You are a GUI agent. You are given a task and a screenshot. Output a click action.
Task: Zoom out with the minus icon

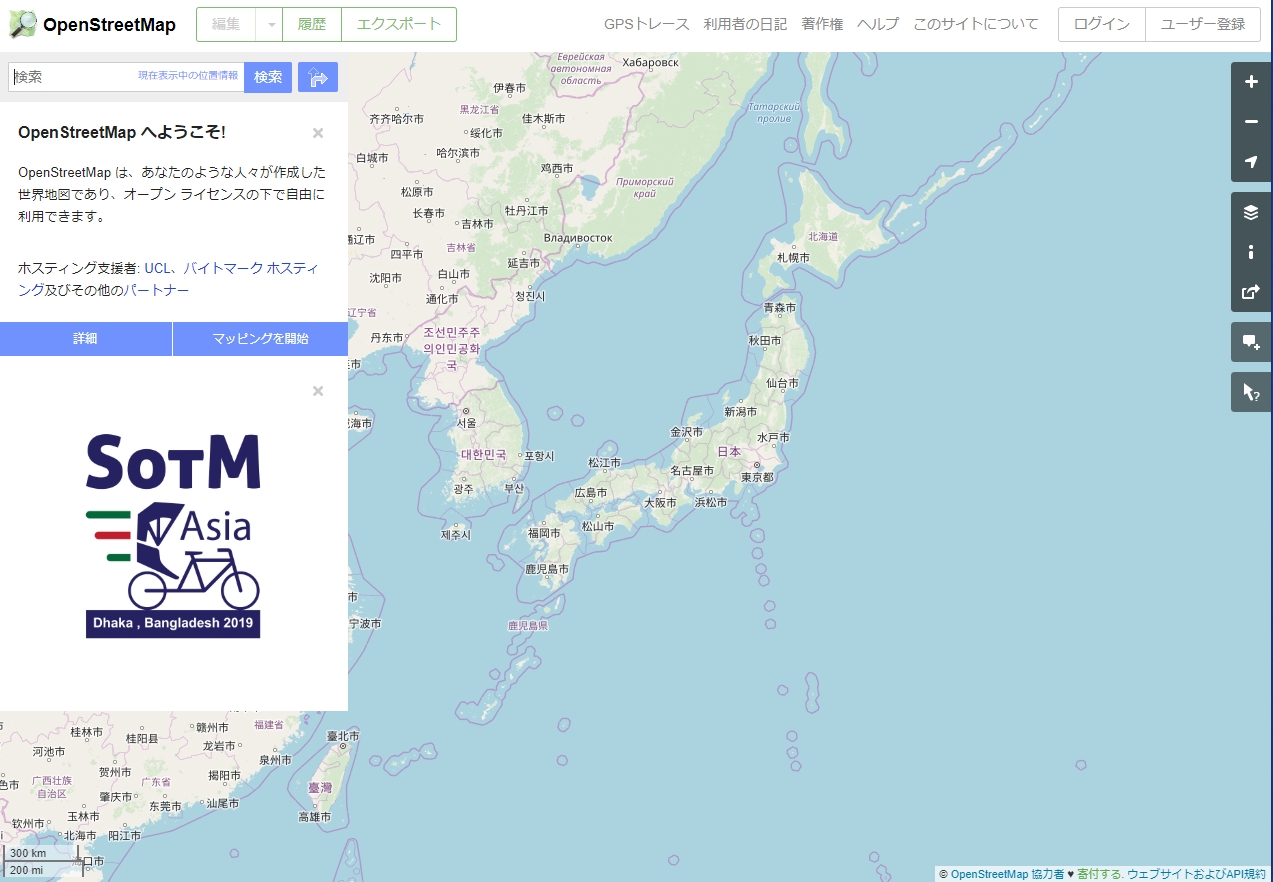1251,122
